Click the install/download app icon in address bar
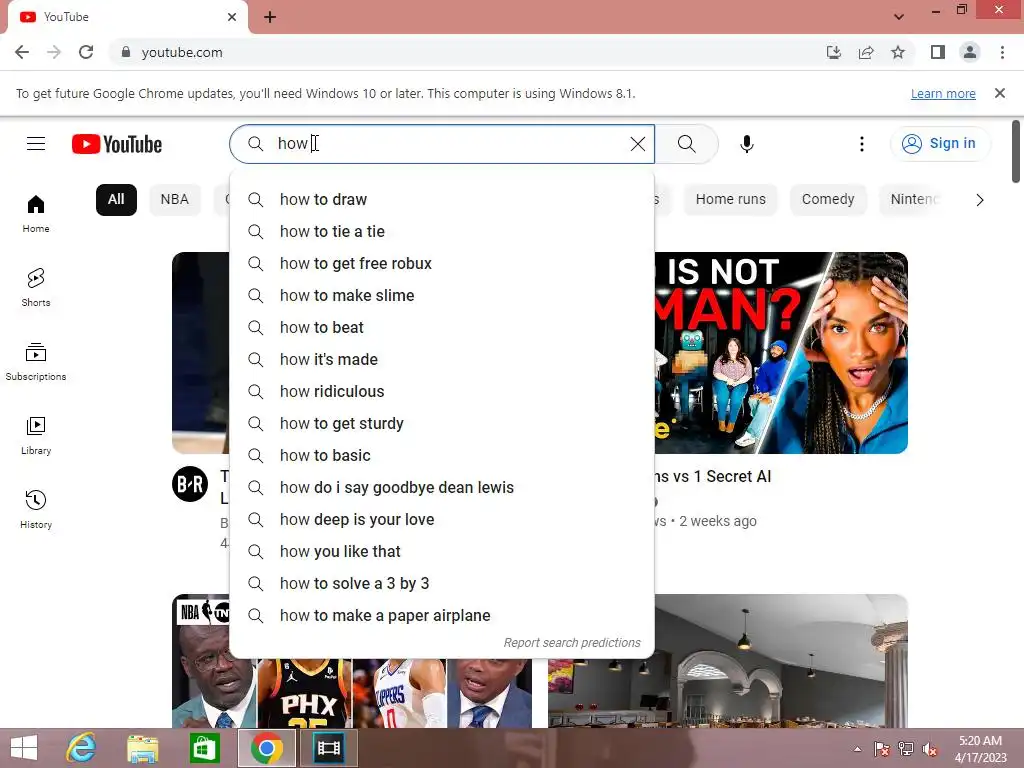This screenshot has height=768, width=1024. [833, 52]
